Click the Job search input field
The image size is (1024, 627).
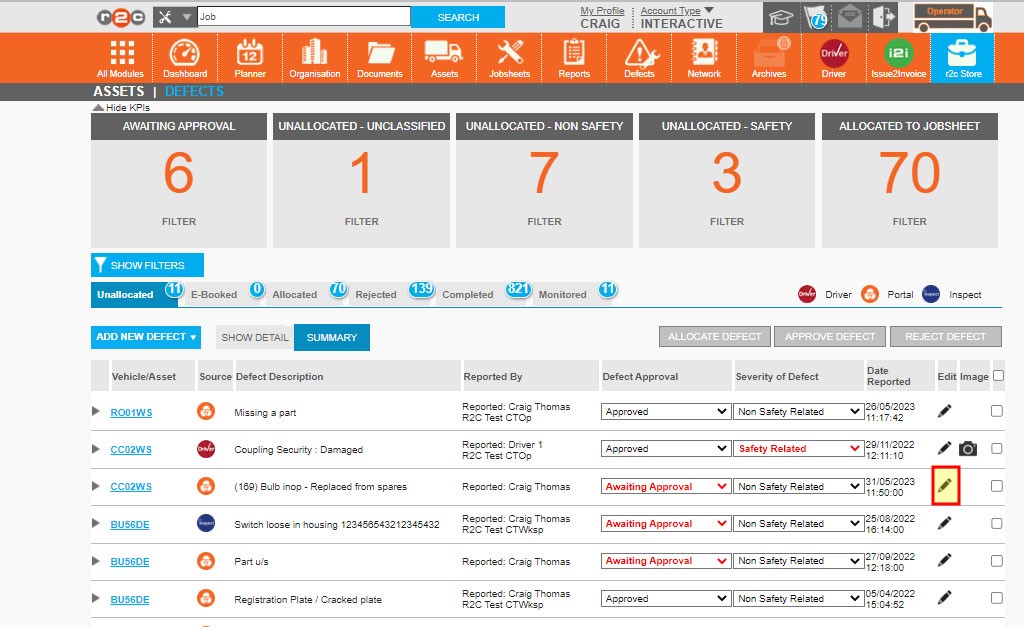pos(304,17)
